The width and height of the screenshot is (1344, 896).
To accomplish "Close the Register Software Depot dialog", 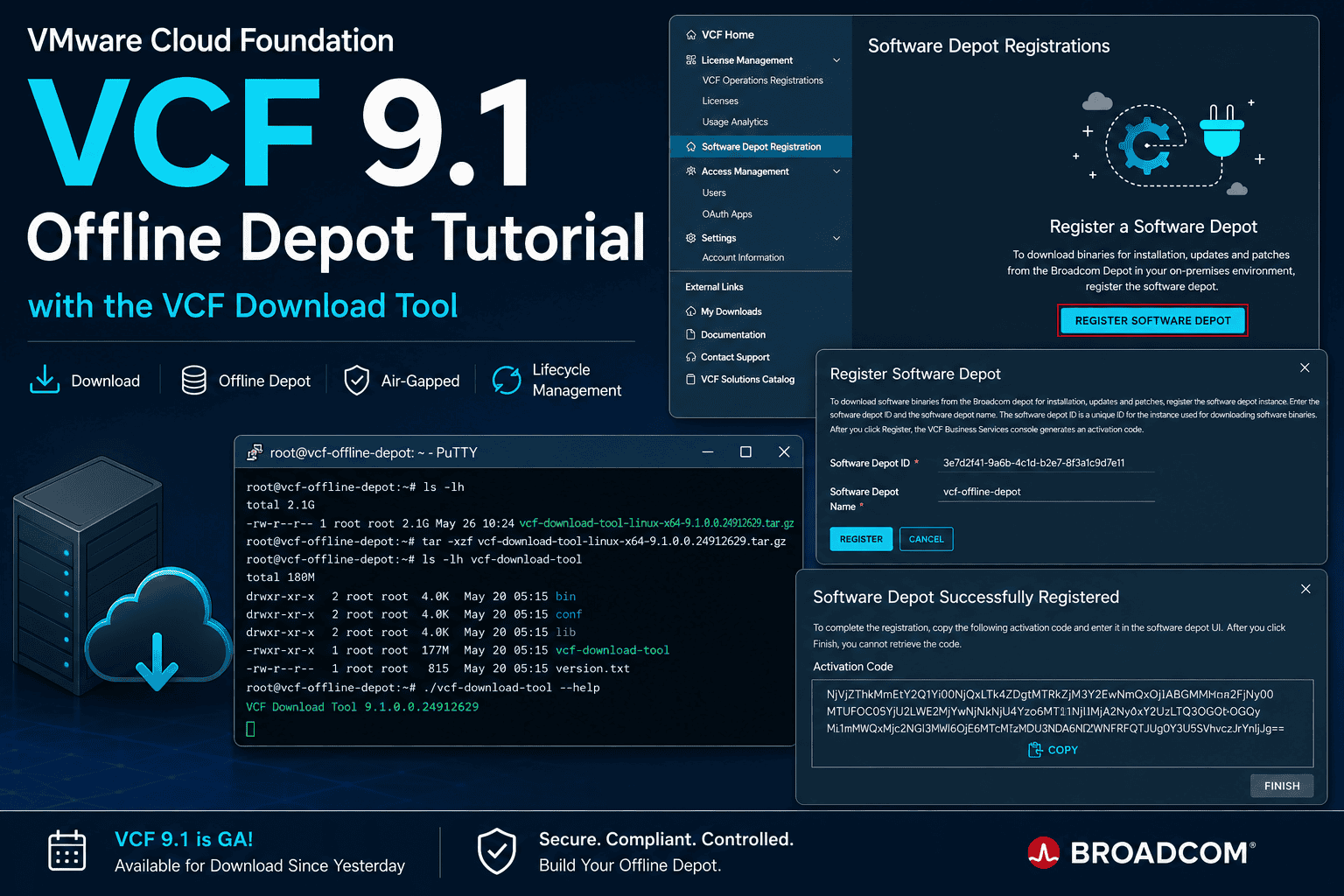I will [x=1305, y=367].
